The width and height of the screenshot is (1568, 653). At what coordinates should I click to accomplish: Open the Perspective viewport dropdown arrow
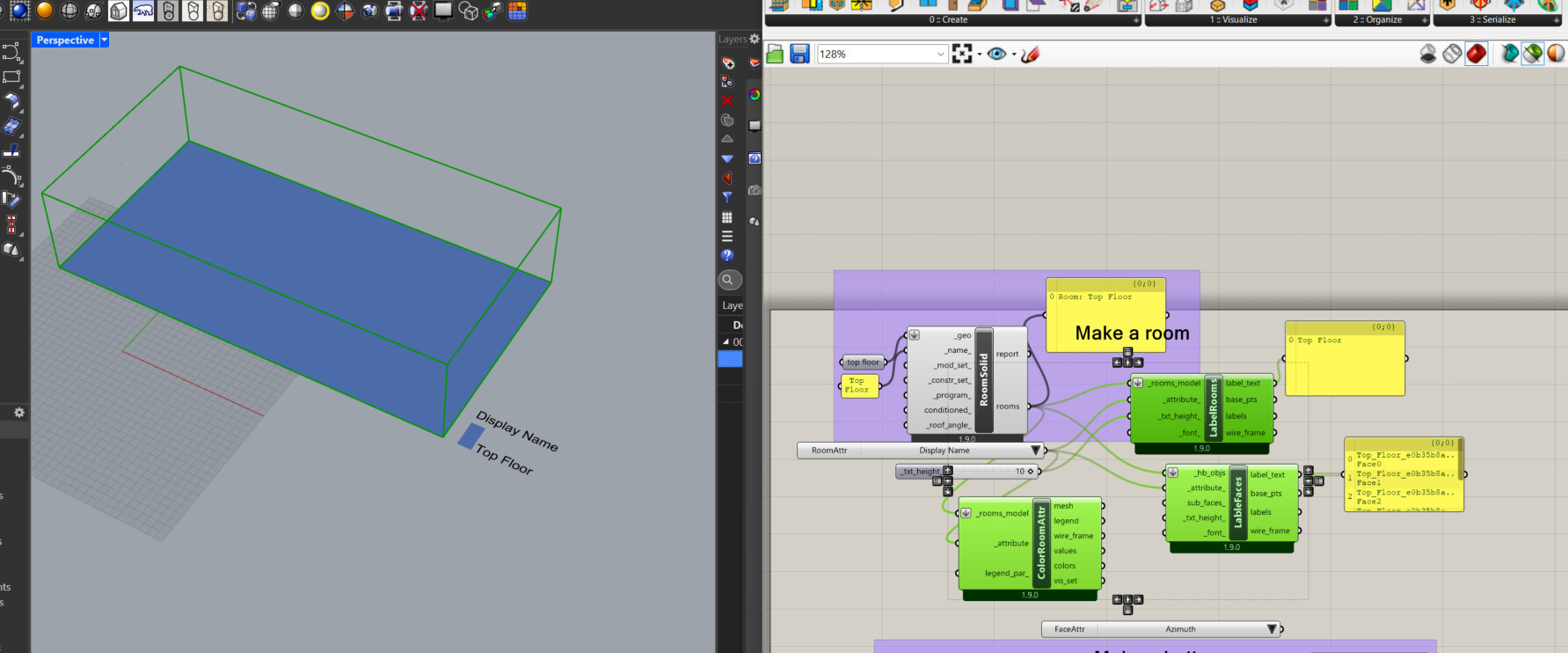click(105, 40)
